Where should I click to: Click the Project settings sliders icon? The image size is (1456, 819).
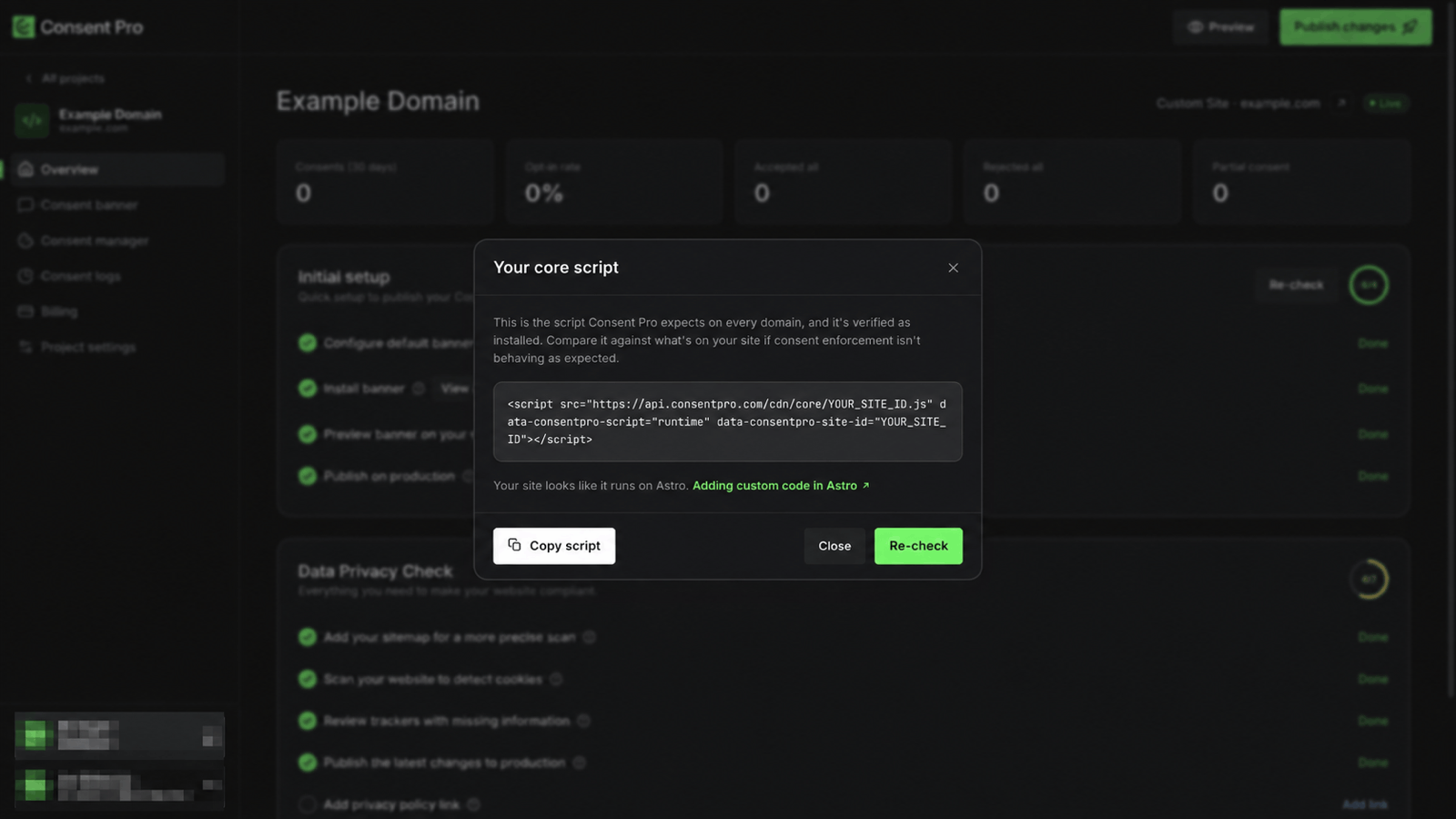pyautogui.click(x=25, y=347)
